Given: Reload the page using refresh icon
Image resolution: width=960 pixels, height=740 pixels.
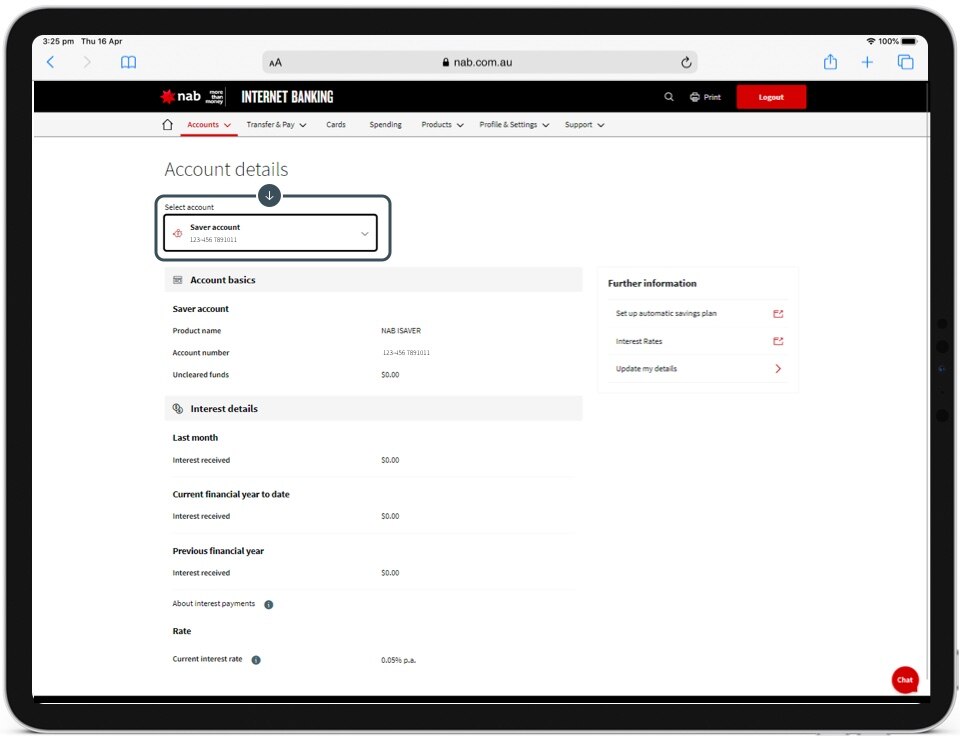Looking at the screenshot, I should 686,62.
